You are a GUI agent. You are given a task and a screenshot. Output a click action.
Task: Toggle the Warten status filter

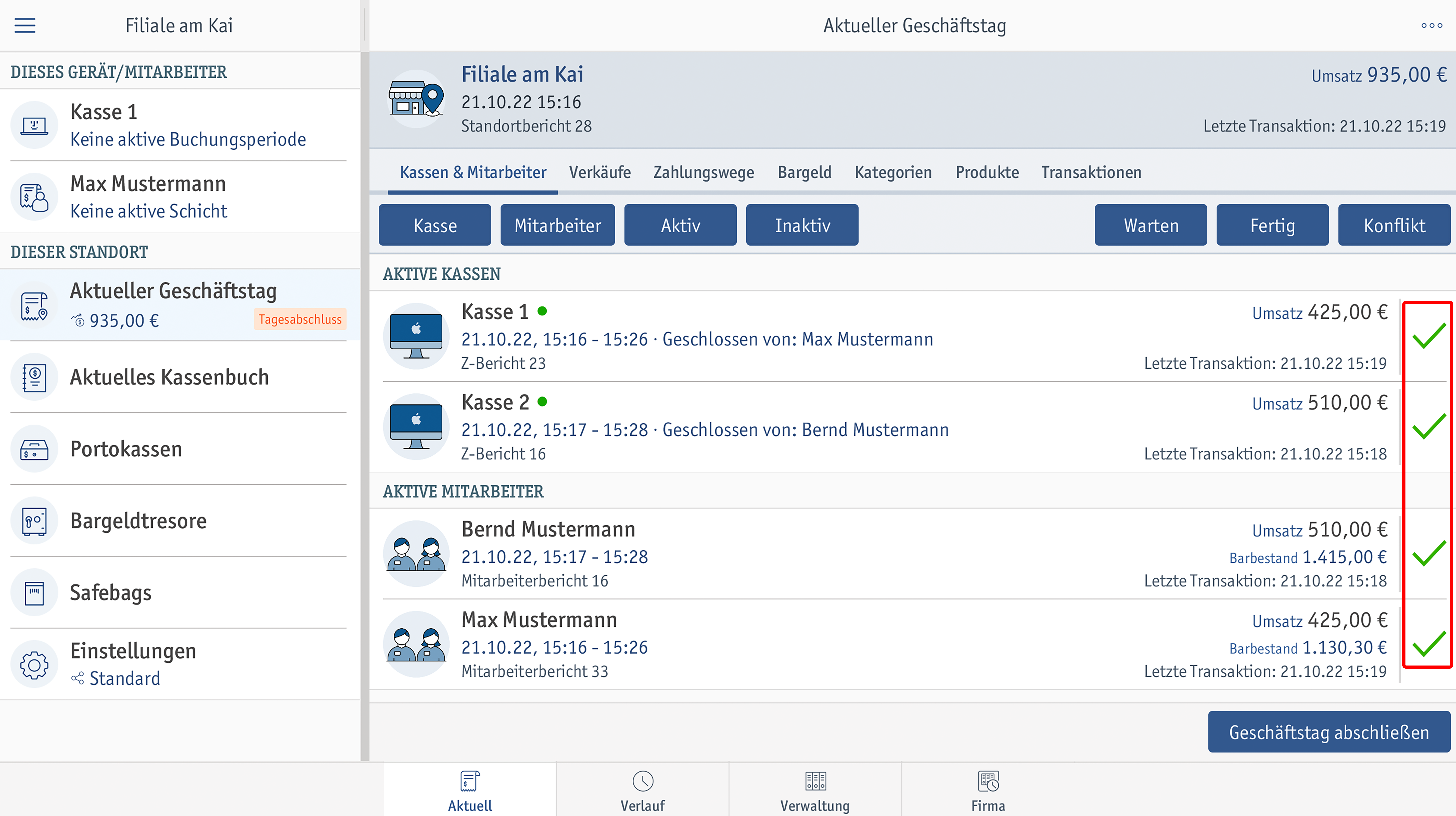pos(1150,225)
